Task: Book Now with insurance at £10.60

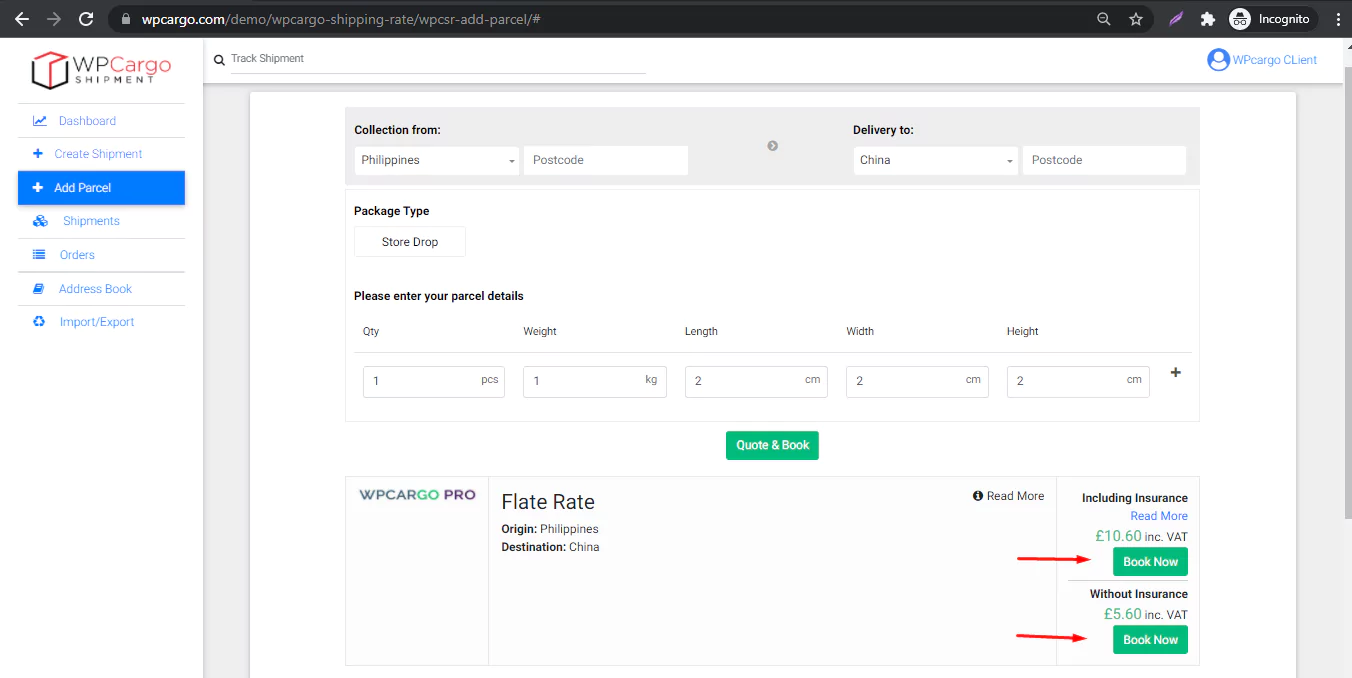Action: click(x=1150, y=562)
